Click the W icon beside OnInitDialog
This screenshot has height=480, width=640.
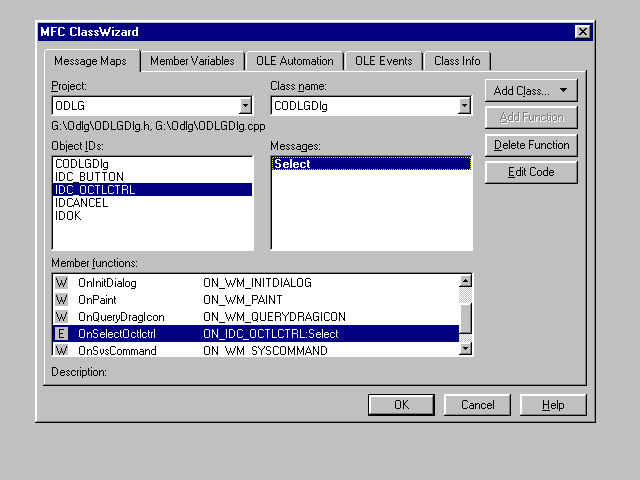pyautogui.click(x=61, y=283)
